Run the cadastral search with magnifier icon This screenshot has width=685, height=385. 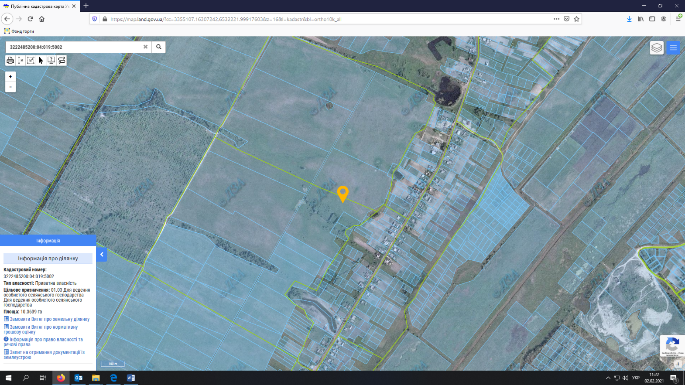159,47
